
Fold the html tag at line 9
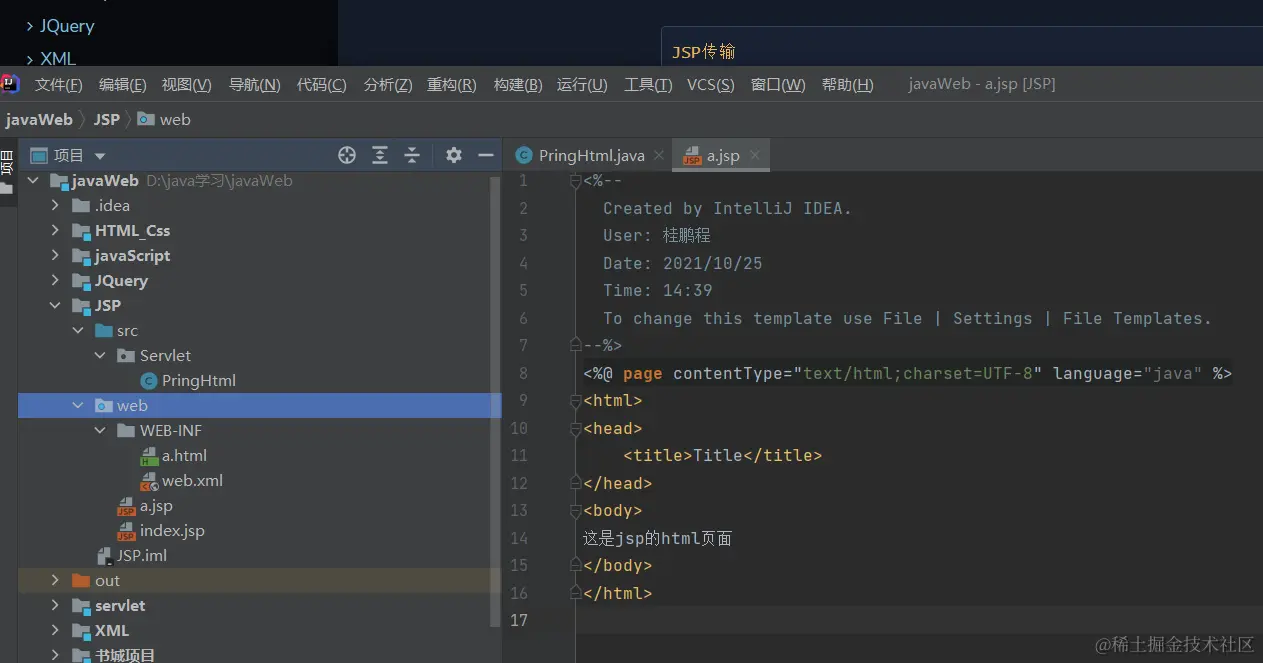(x=575, y=401)
